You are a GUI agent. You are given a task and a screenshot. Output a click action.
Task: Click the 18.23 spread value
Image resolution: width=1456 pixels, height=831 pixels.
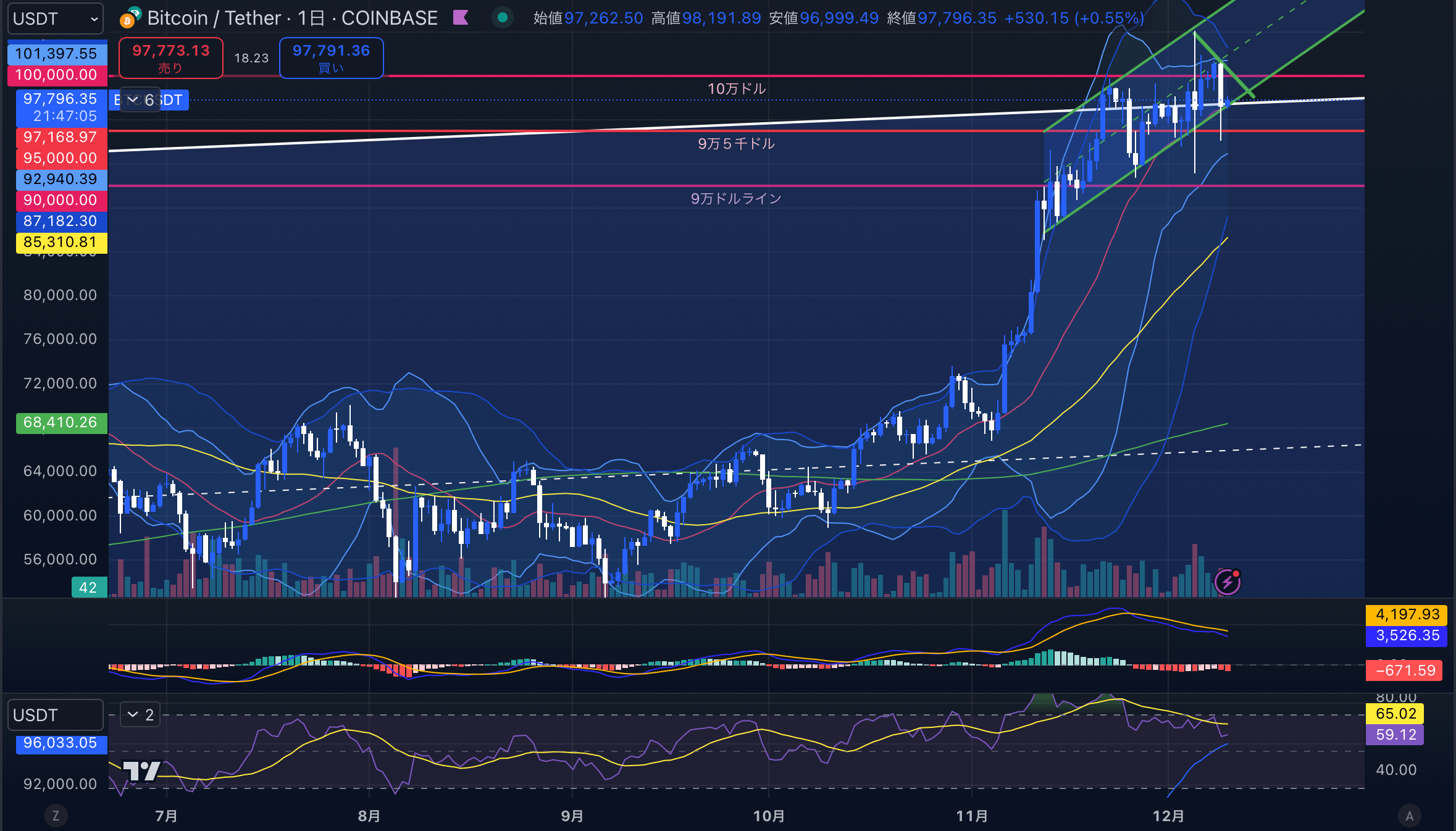[x=251, y=58]
